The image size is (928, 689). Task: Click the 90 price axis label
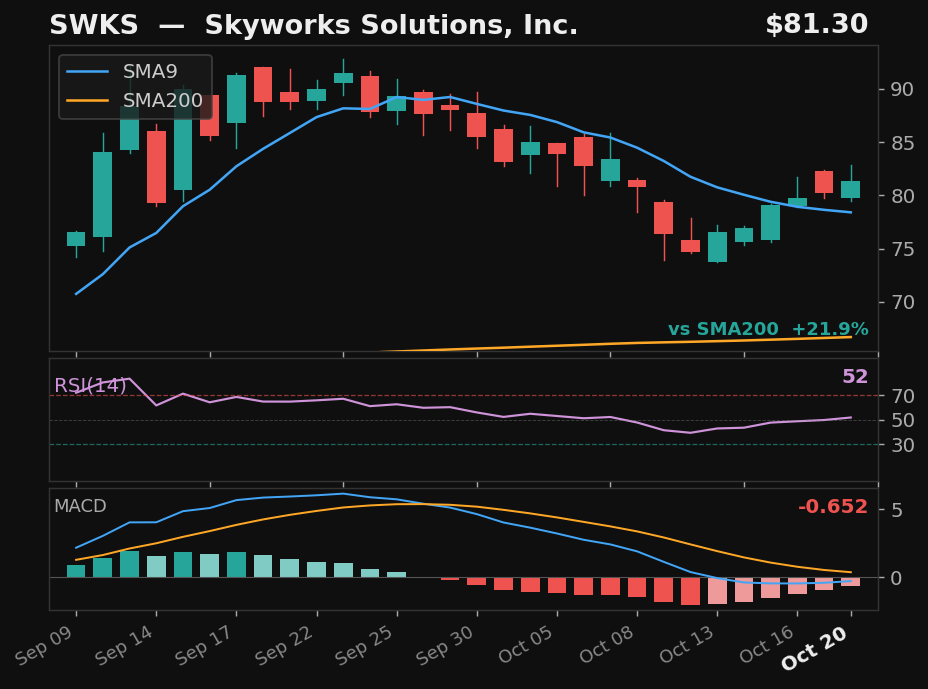902,89
